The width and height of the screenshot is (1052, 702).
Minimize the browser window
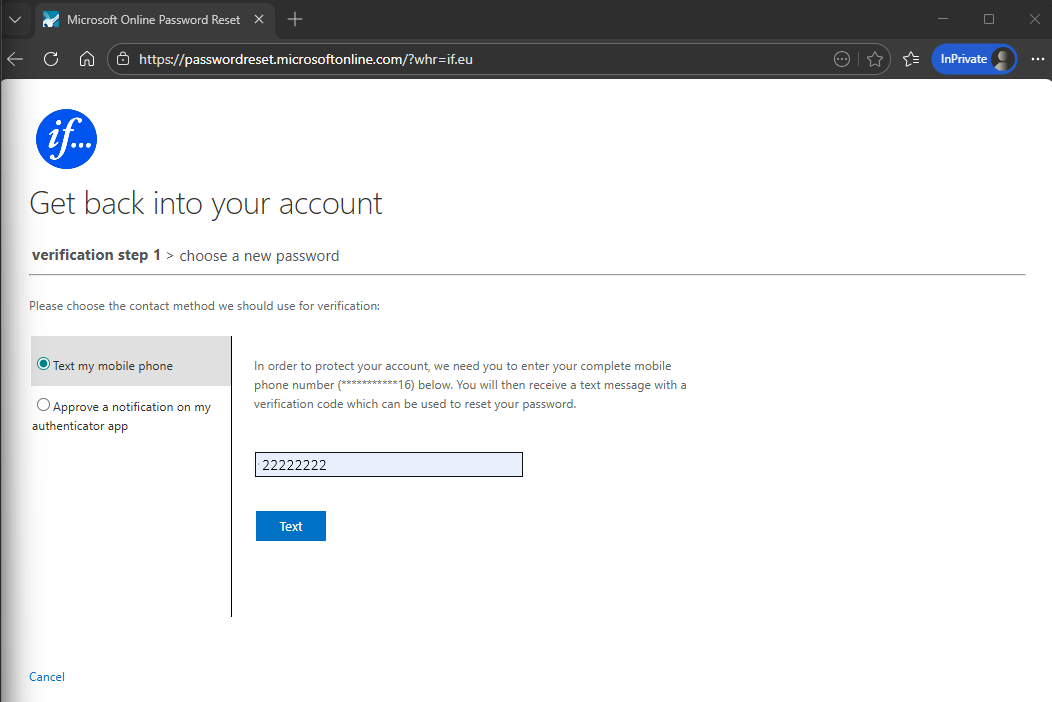pos(943,19)
